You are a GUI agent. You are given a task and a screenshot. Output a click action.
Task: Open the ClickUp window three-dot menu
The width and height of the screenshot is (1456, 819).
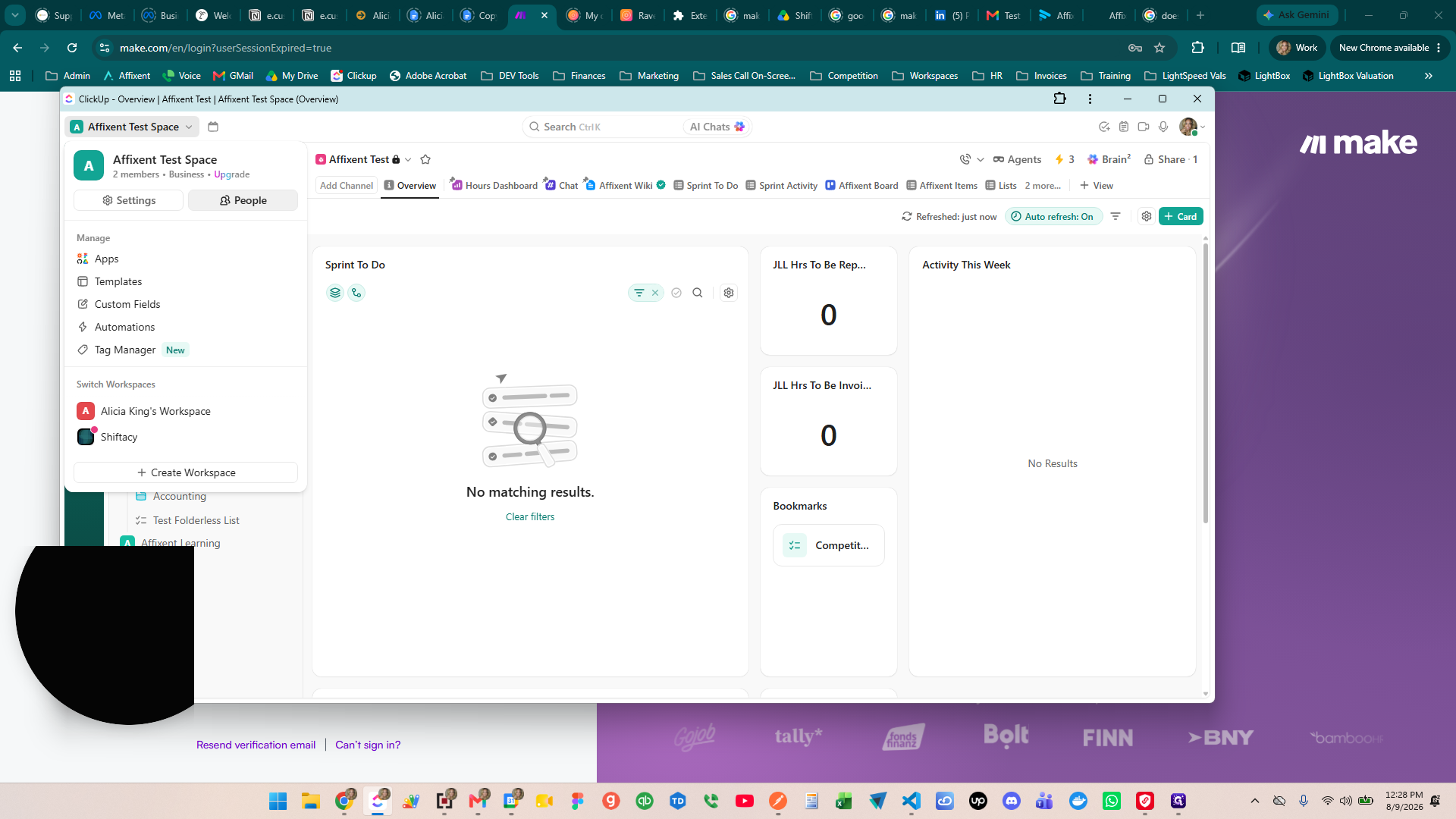tap(1090, 99)
